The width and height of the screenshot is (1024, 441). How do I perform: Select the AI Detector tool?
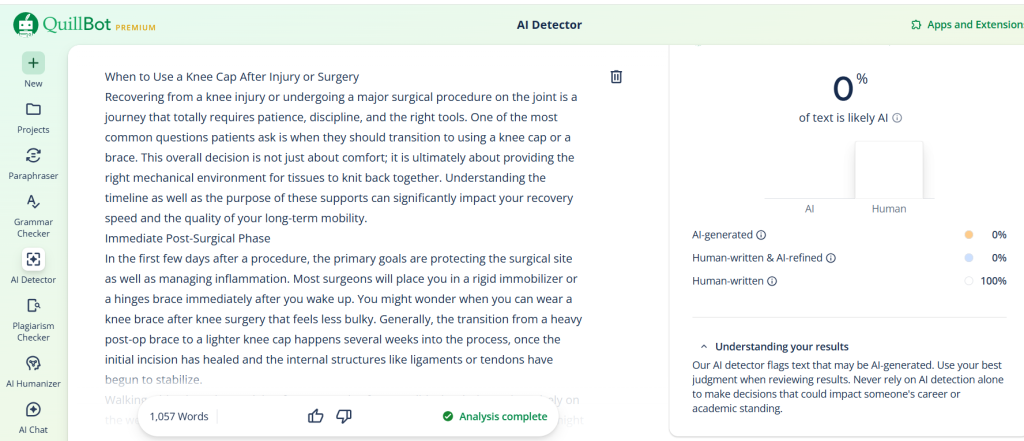(33, 260)
